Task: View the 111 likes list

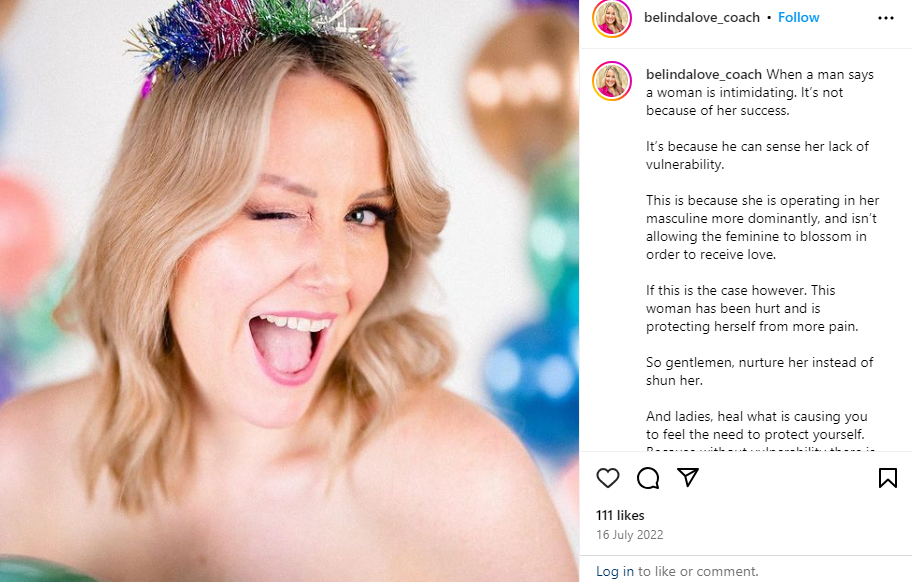Action: (x=620, y=515)
